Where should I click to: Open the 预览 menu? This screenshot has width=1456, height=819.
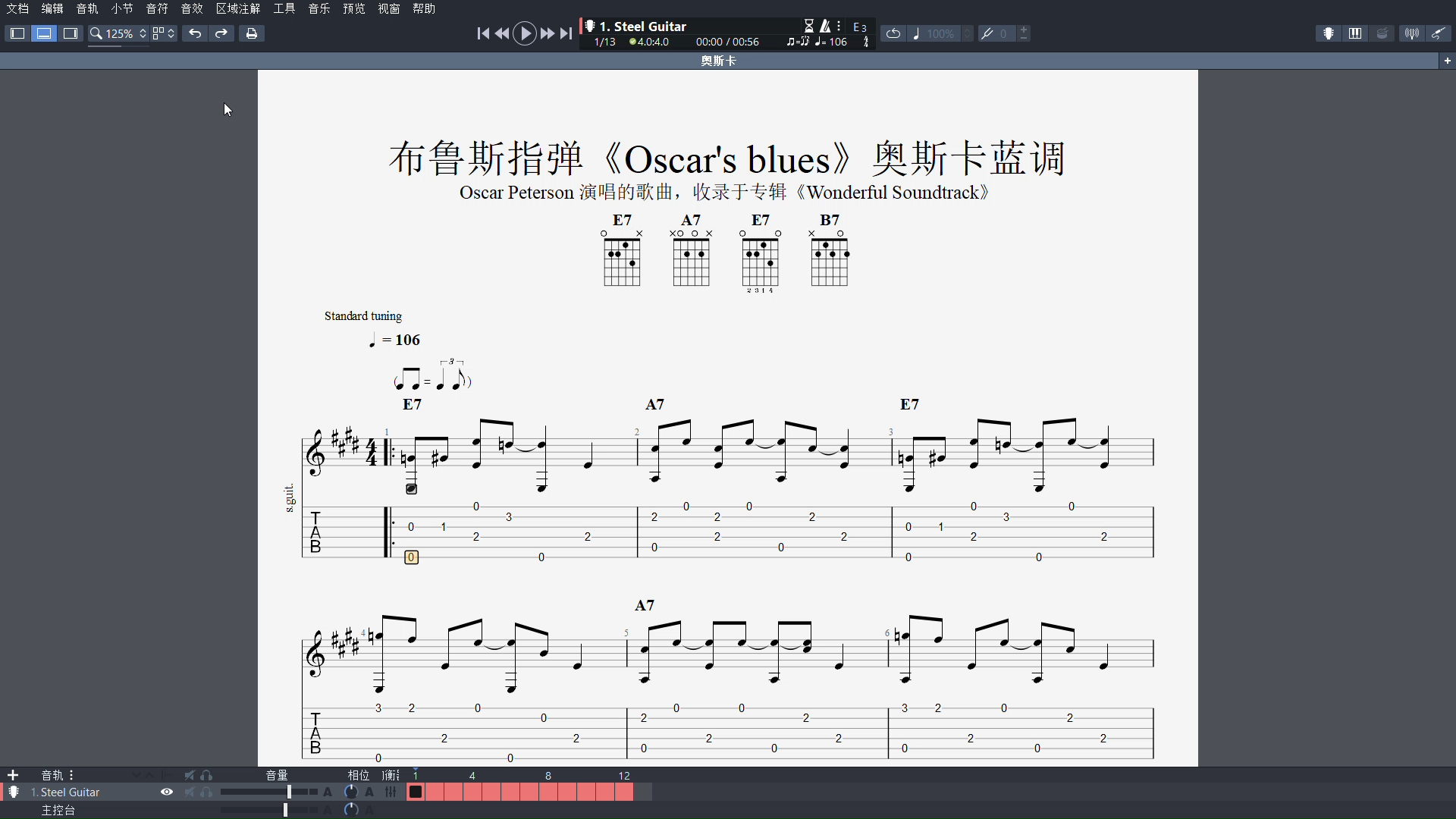click(x=354, y=8)
